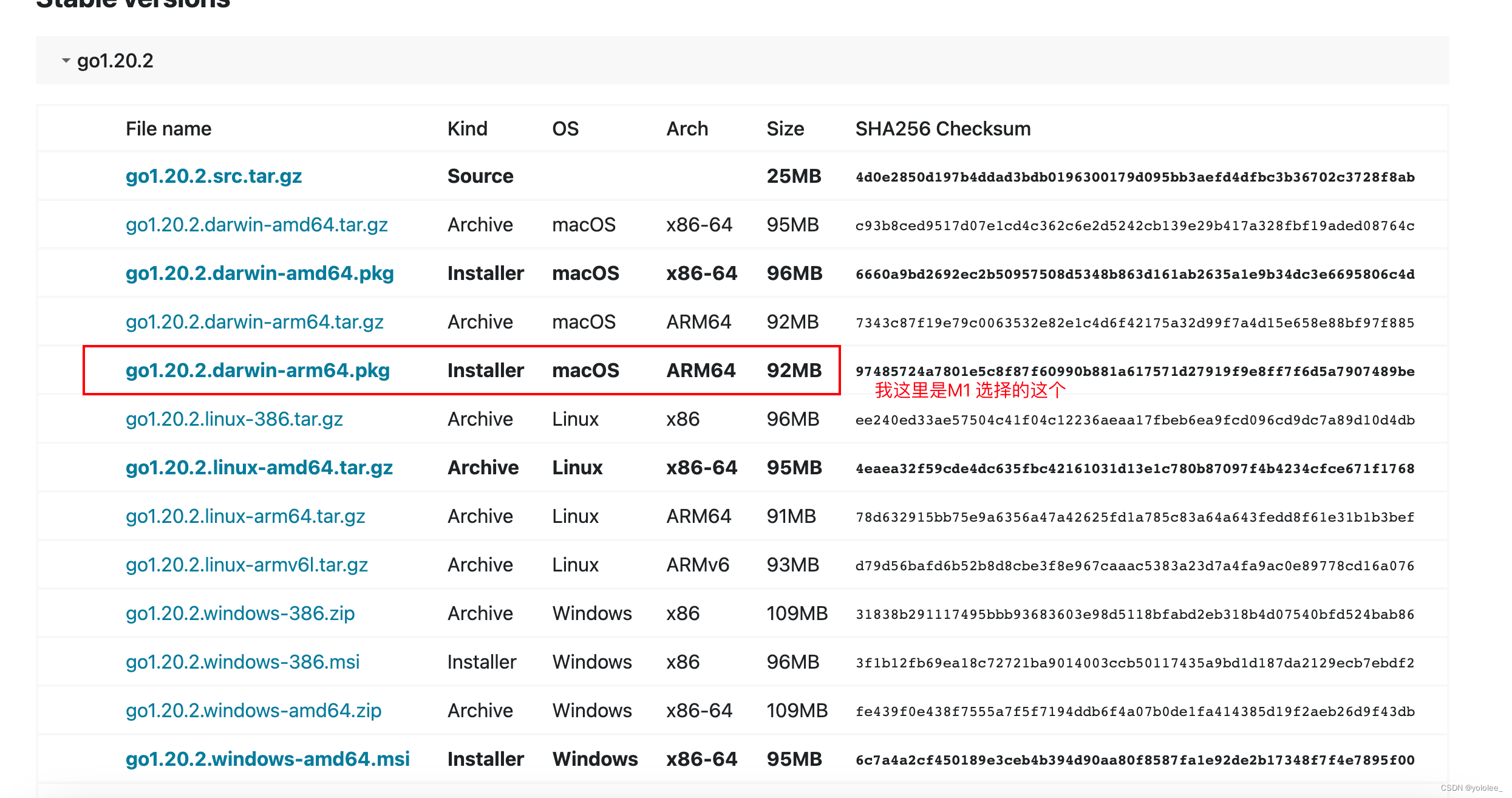This screenshot has height=798, width=1512.
Task: Click x86 arch in linux-386 row
Action: pyautogui.click(x=683, y=419)
